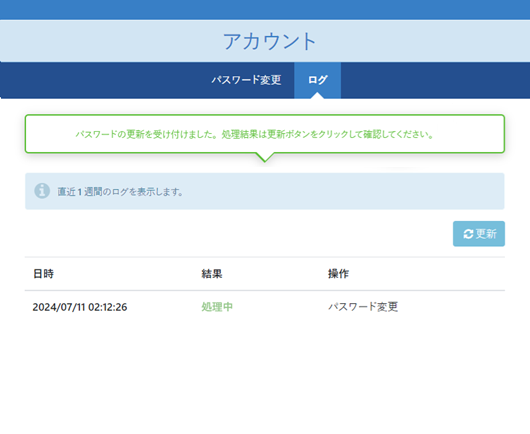The image size is (530, 434).
Task: Click the パスワード変更 operation cell in table
Action: [x=363, y=307]
